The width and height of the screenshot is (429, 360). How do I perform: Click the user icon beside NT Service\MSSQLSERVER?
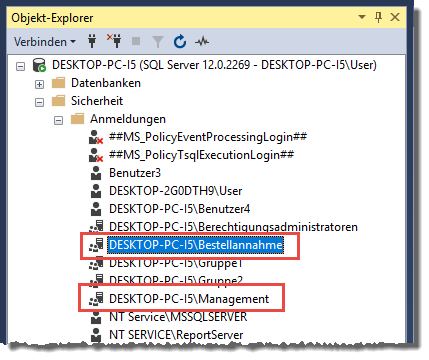[96, 317]
